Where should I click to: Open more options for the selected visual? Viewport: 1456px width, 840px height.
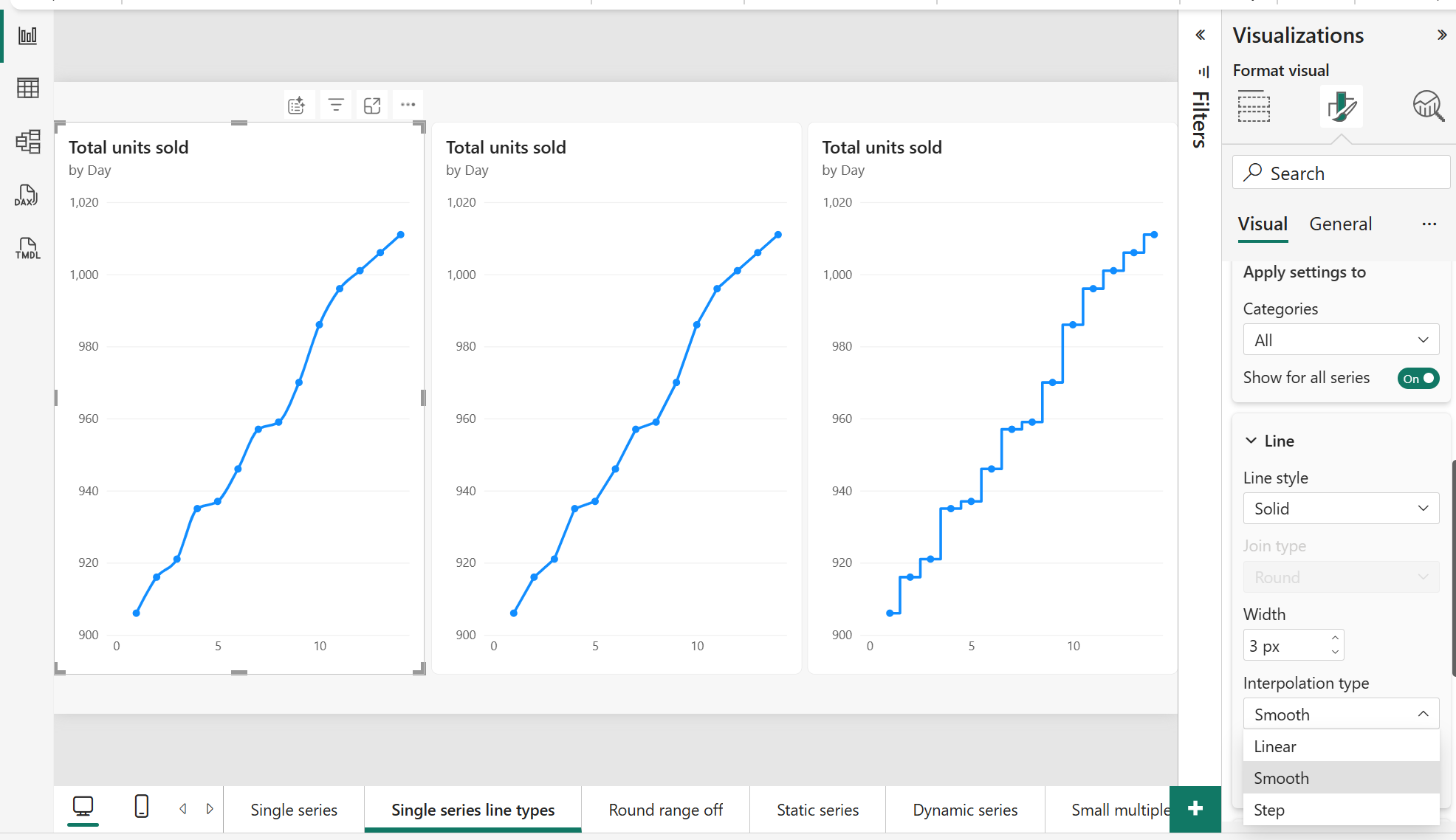tap(408, 105)
